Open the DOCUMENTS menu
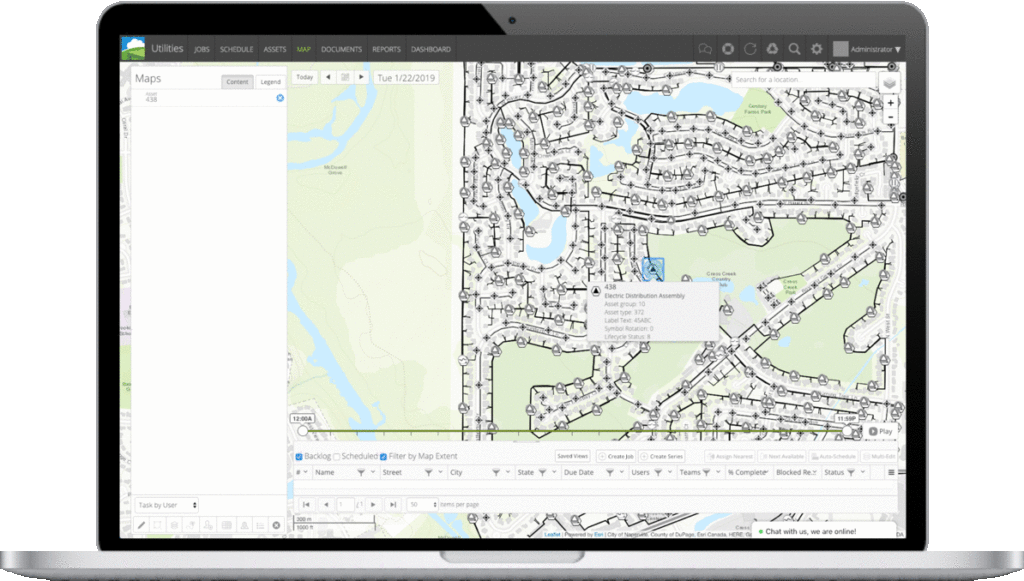This screenshot has width=1024, height=581. [x=341, y=50]
